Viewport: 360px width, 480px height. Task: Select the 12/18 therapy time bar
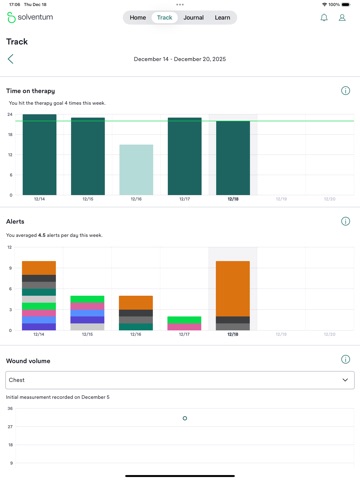[x=233, y=158]
